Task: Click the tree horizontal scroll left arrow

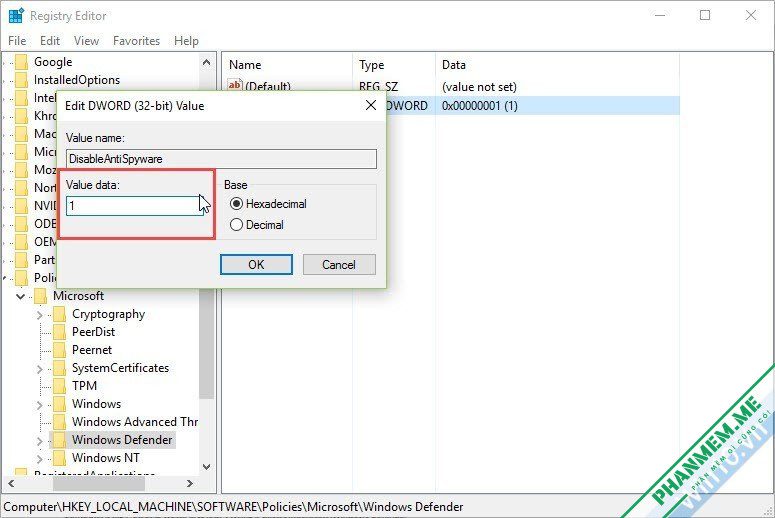Action: tap(11, 483)
